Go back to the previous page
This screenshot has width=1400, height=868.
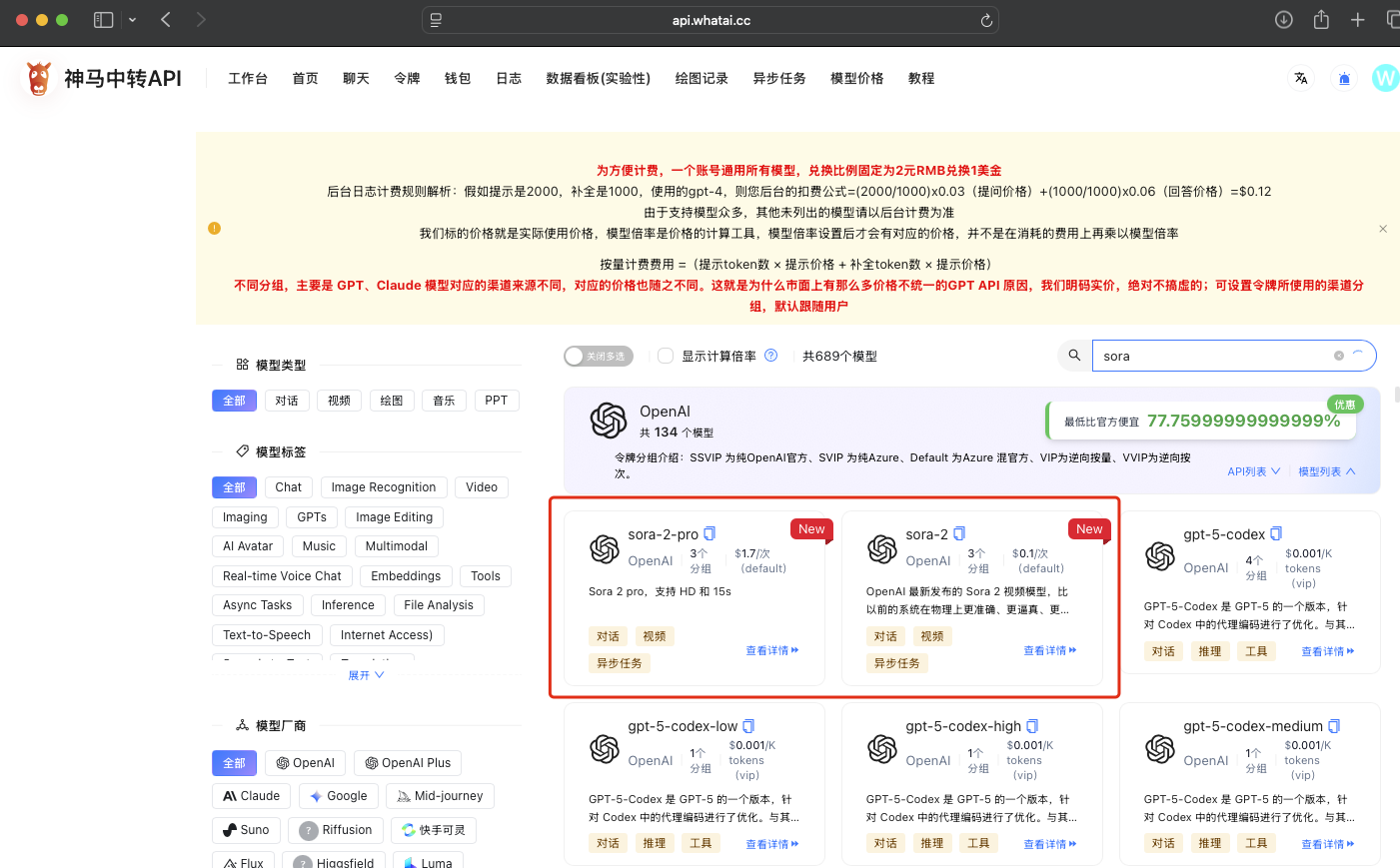(166, 20)
